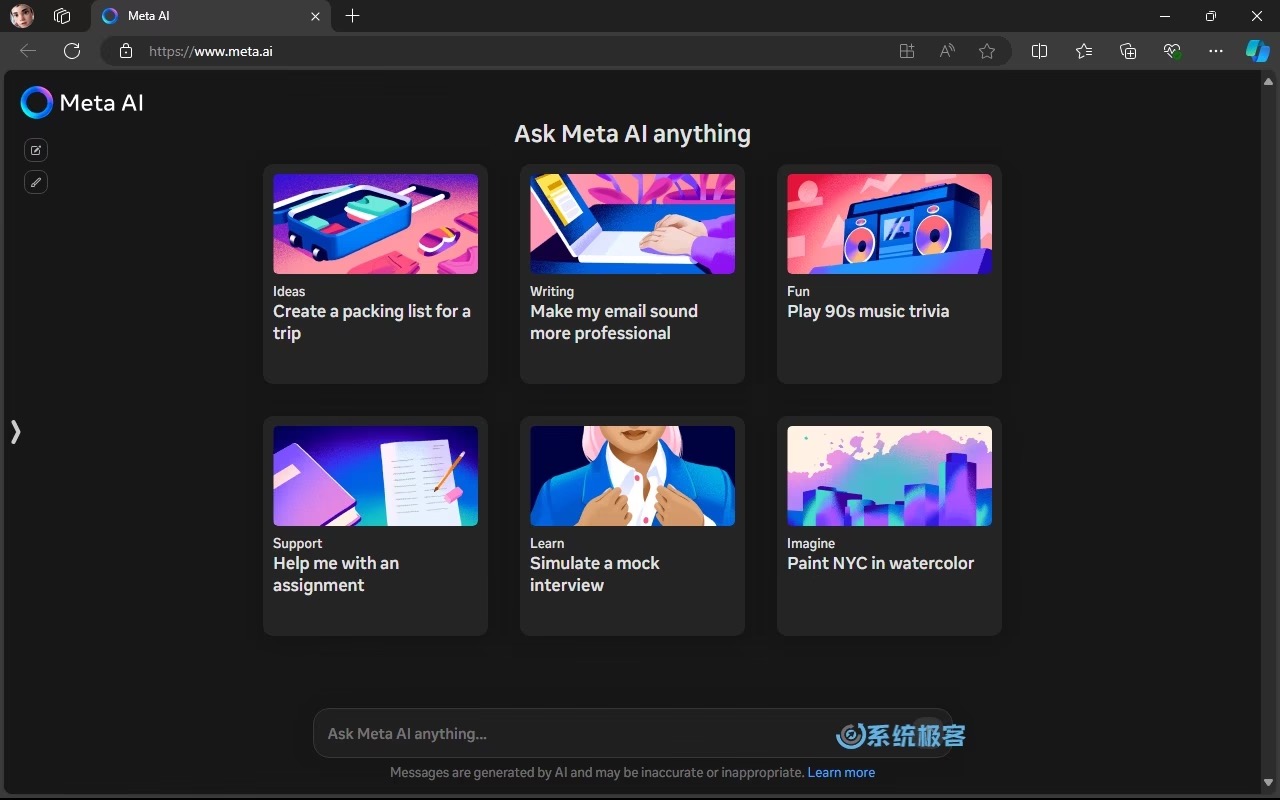
Task: Click the scrollbar down arrow
Action: coord(1269,783)
